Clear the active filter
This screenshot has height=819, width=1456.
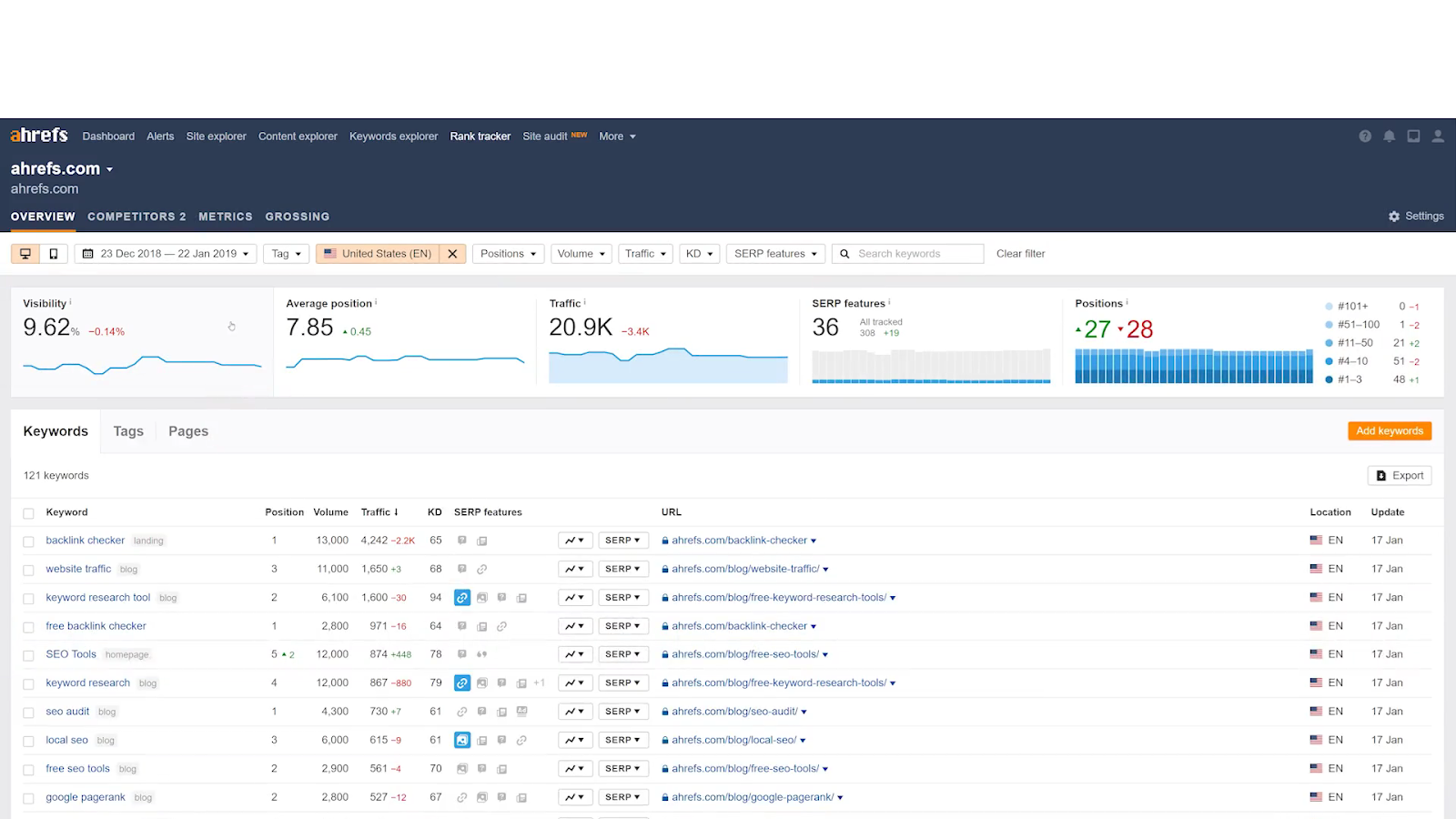tap(1021, 254)
